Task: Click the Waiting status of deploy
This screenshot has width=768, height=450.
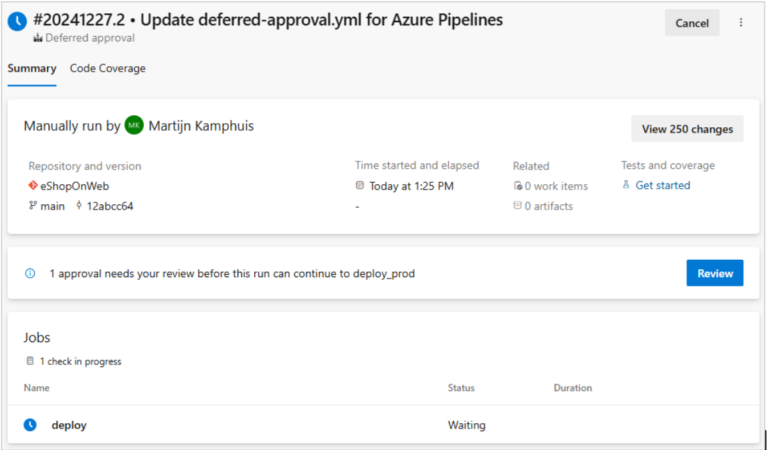Action: point(466,425)
